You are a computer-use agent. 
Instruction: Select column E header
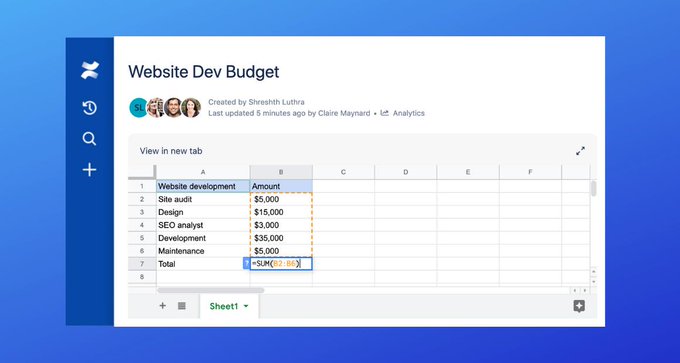[468, 172]
